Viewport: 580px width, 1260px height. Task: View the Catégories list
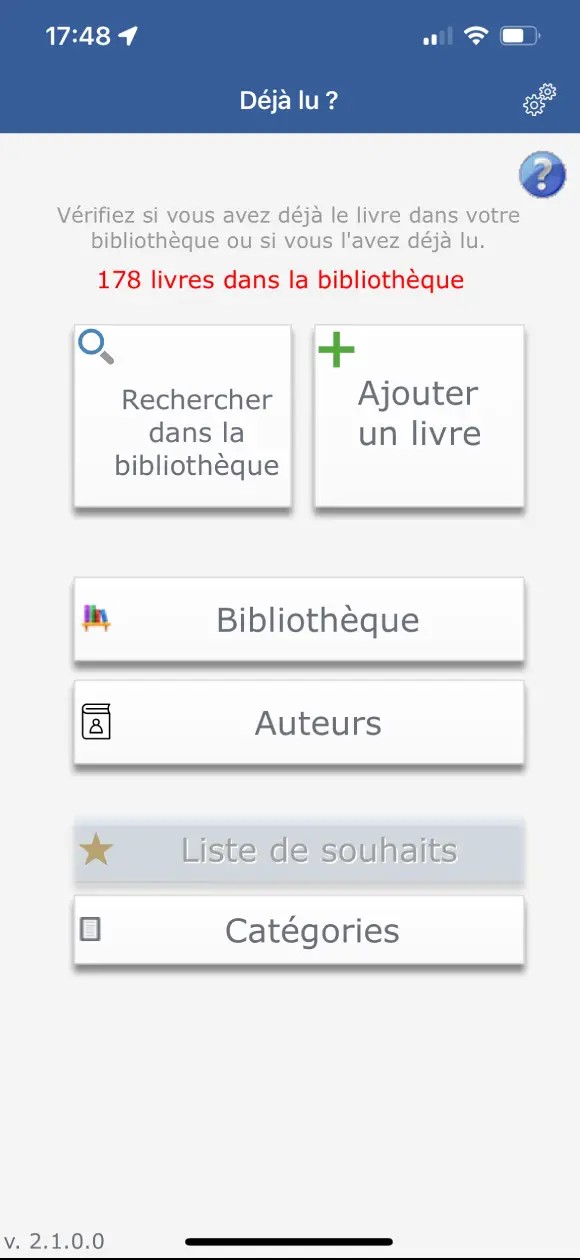point(299,931)
